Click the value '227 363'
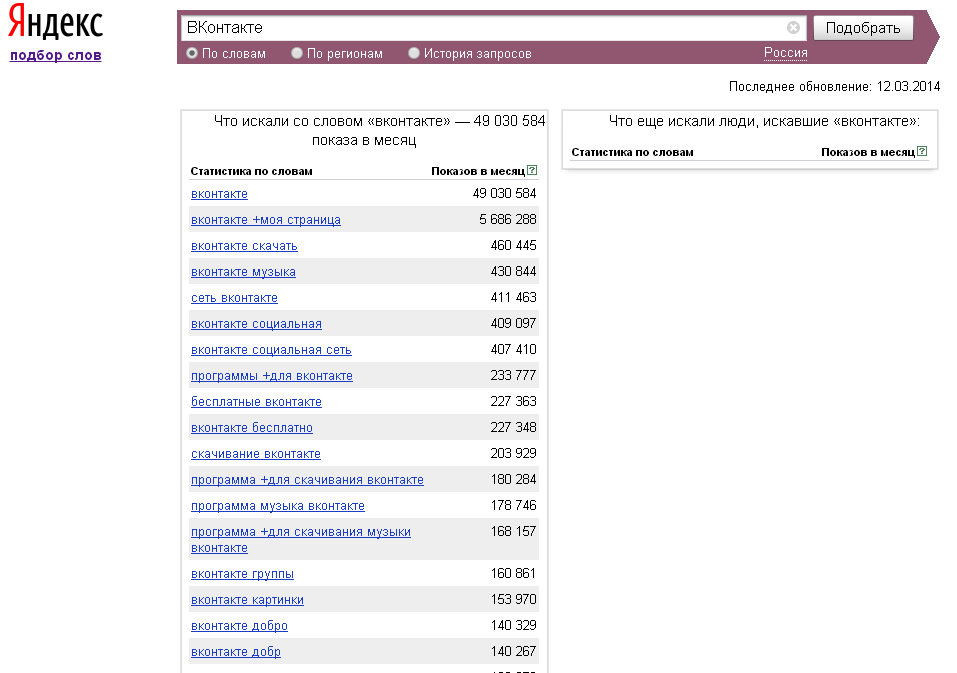This screenshot has width=957, height=673. point(513,401)
